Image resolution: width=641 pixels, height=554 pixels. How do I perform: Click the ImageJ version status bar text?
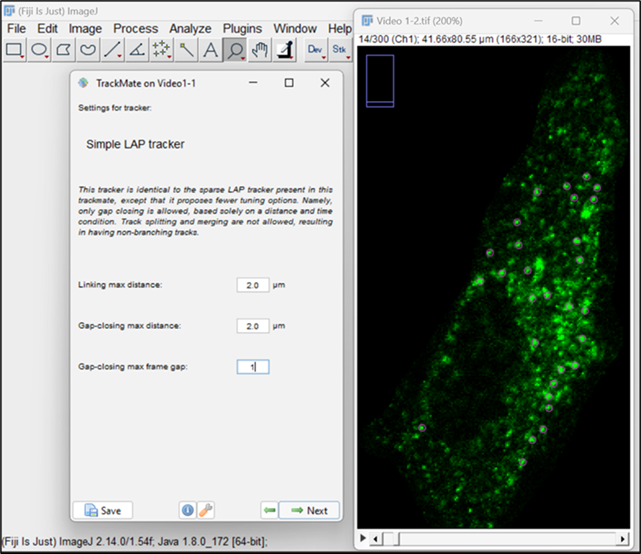[x=135, y=542]
